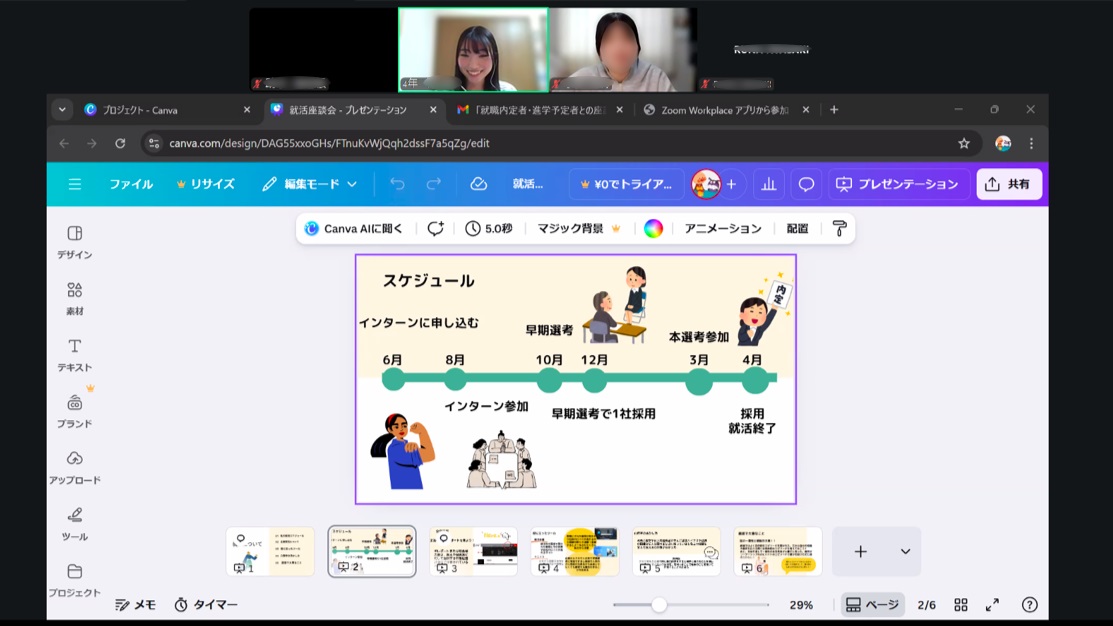Select the テキスト tool in sidebar
This screenshot has height=626, width=1113.
click(74, 354)
